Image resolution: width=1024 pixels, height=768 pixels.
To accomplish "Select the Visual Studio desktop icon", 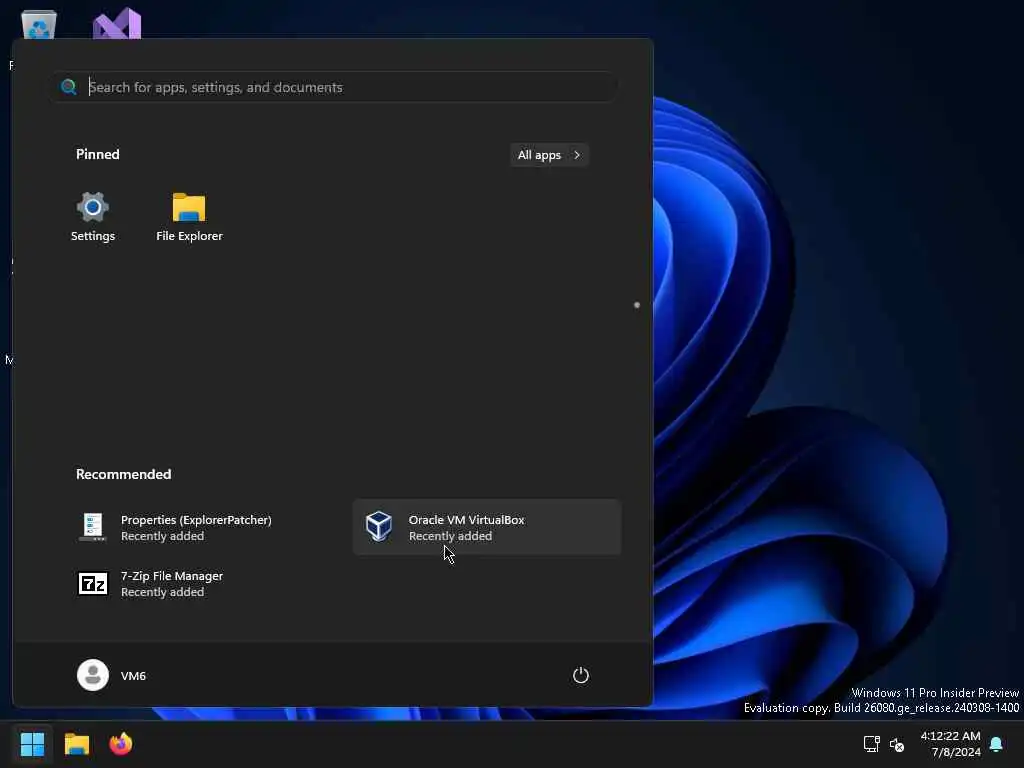I will click(117, 24).
